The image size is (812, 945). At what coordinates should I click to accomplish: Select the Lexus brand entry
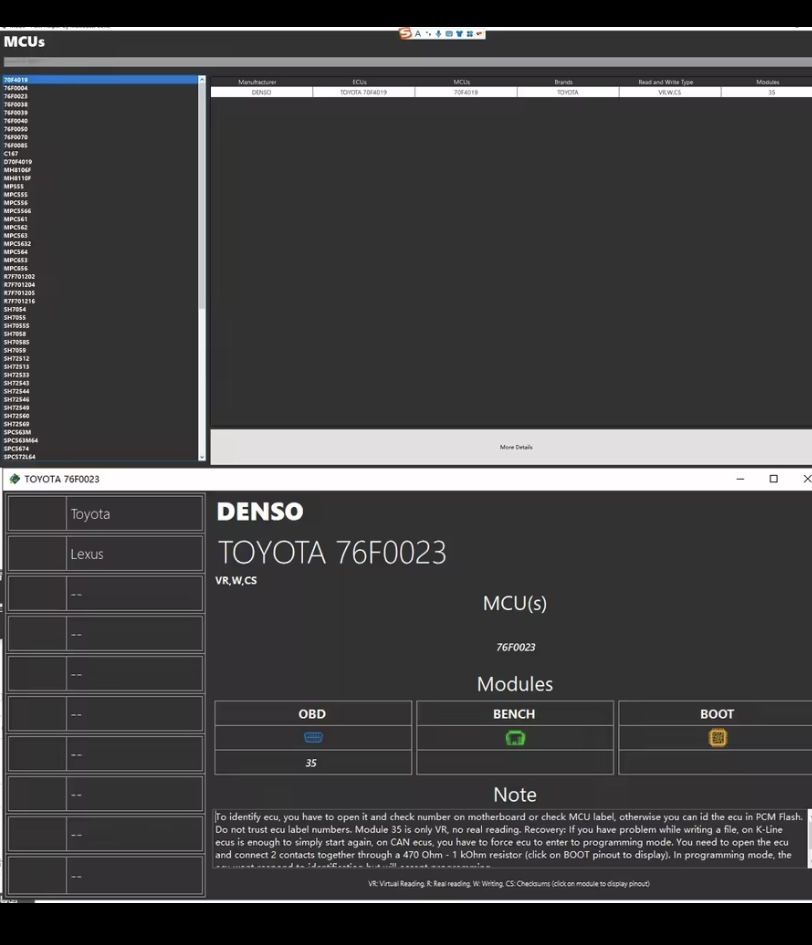point(105,553)
